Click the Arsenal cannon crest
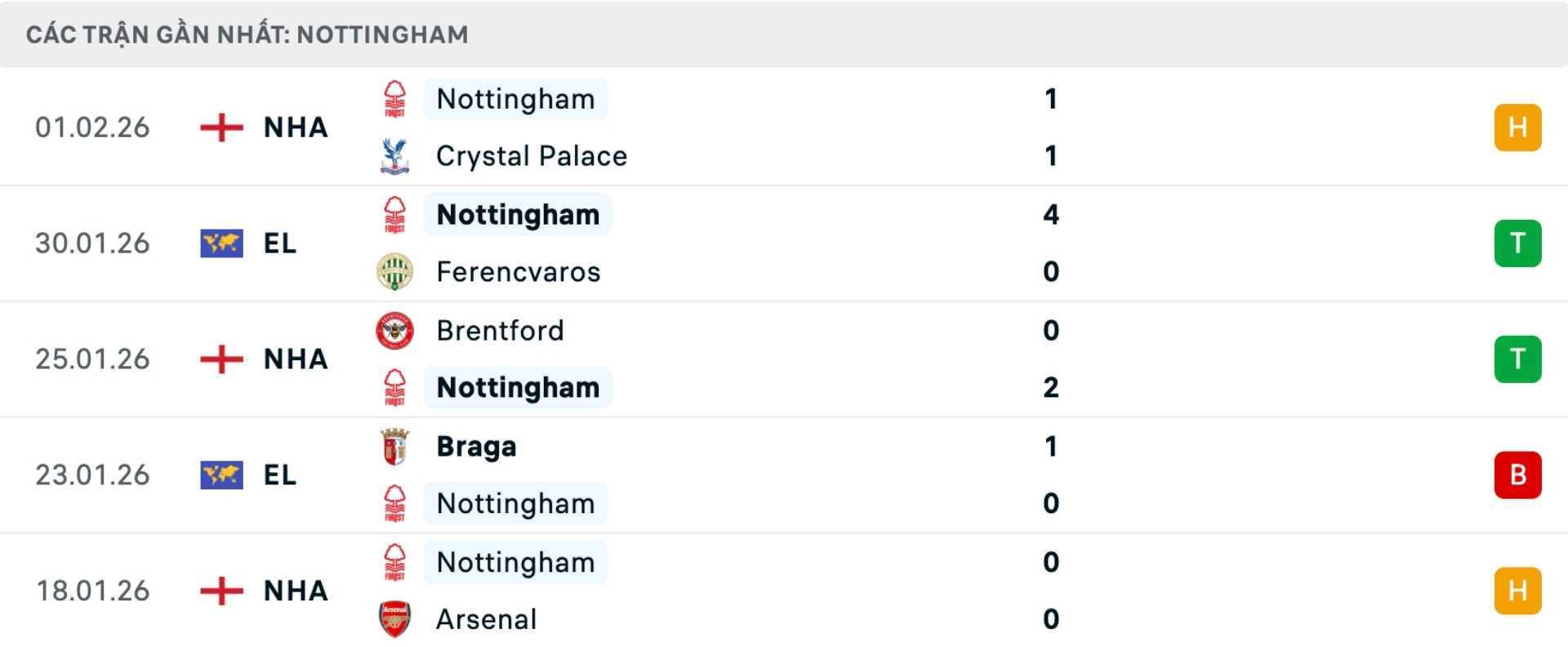The image size is (1568, 647). (394, 619)
